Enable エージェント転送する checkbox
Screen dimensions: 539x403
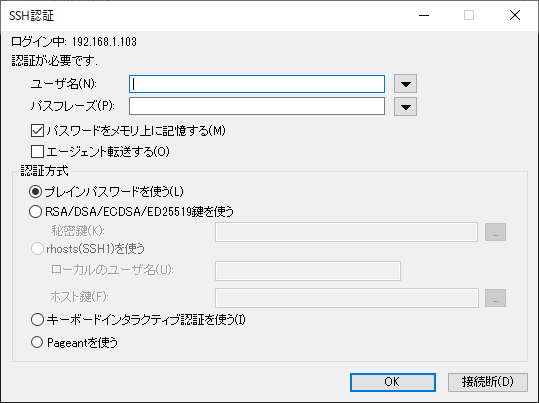(x=37, y=152)
